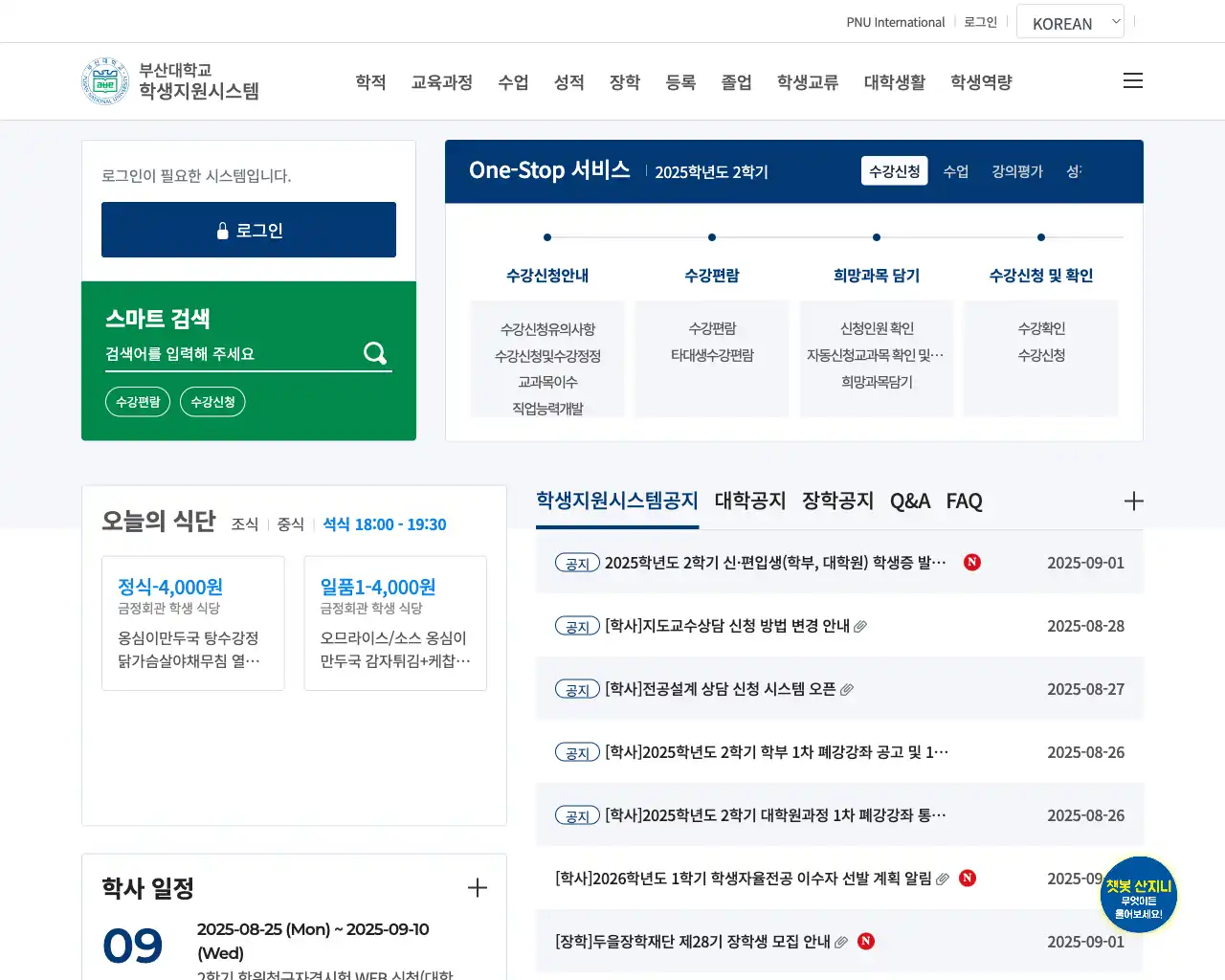
Task: Click the blue 로그인 button
Action: [x=249, y=230]
